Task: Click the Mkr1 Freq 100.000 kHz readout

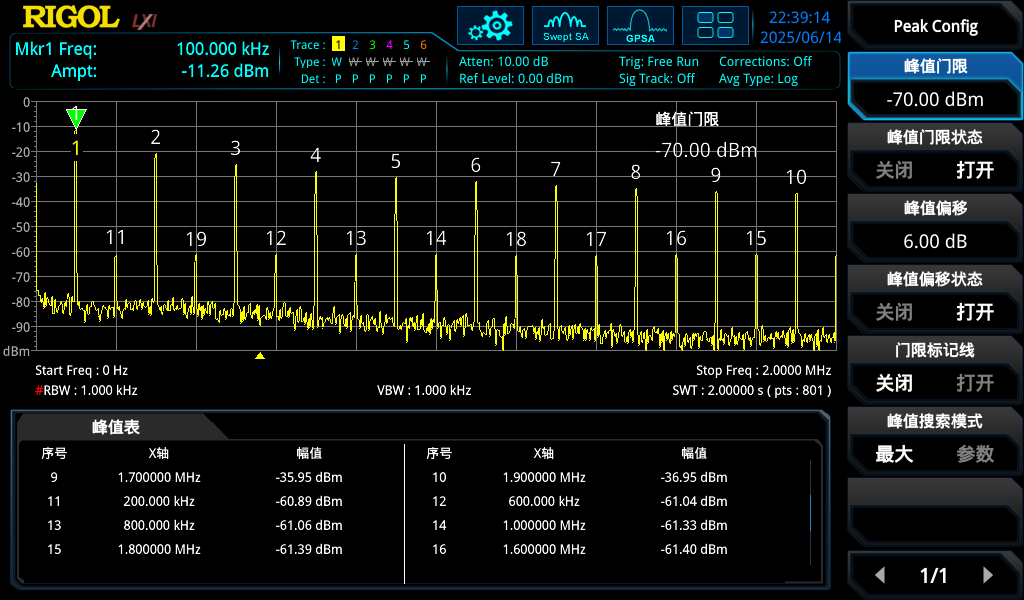Action: coord(142,49)
